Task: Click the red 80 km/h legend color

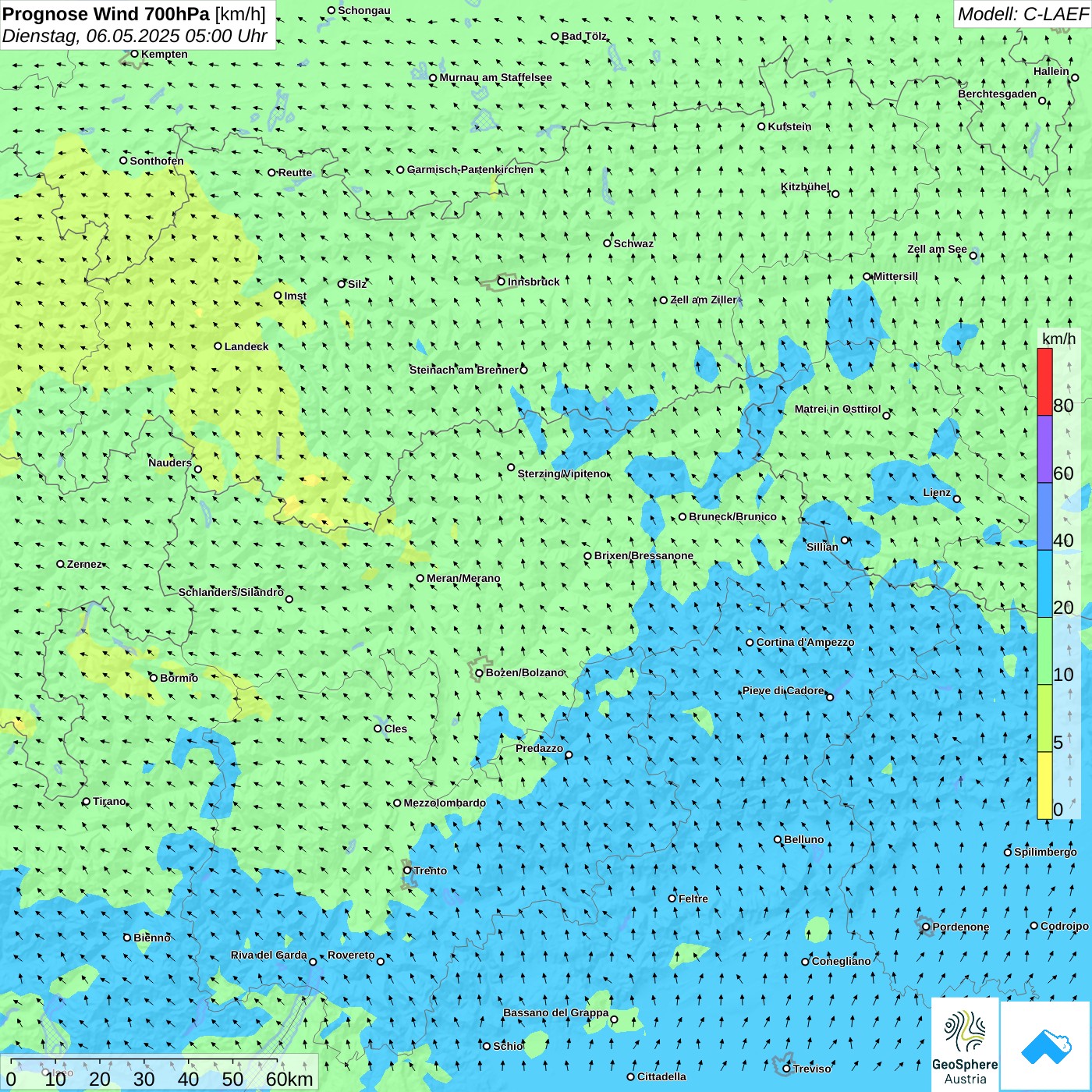Action: [1044, 381]
